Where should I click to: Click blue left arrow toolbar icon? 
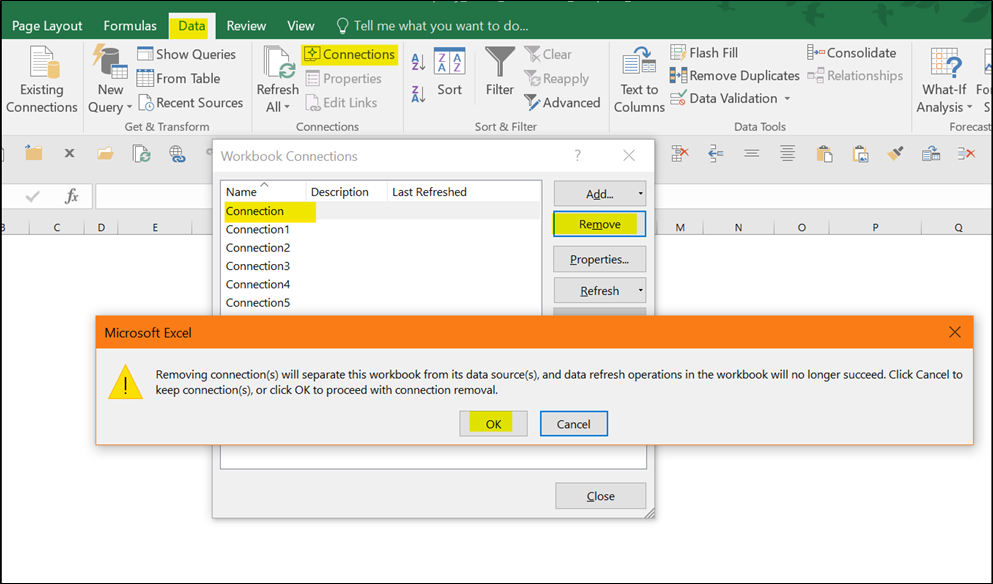[716, 153]
